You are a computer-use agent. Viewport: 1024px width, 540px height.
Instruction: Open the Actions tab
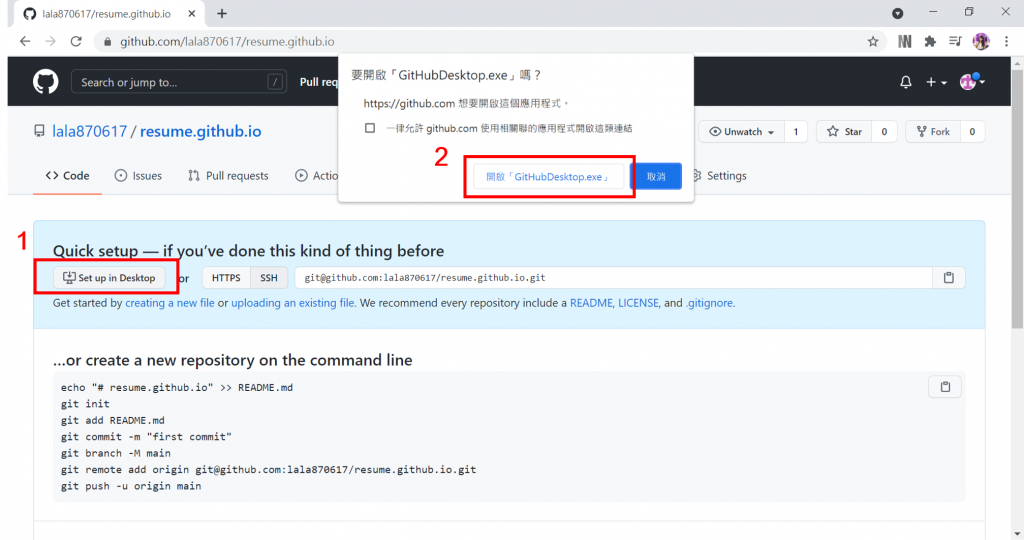point(316,176)
